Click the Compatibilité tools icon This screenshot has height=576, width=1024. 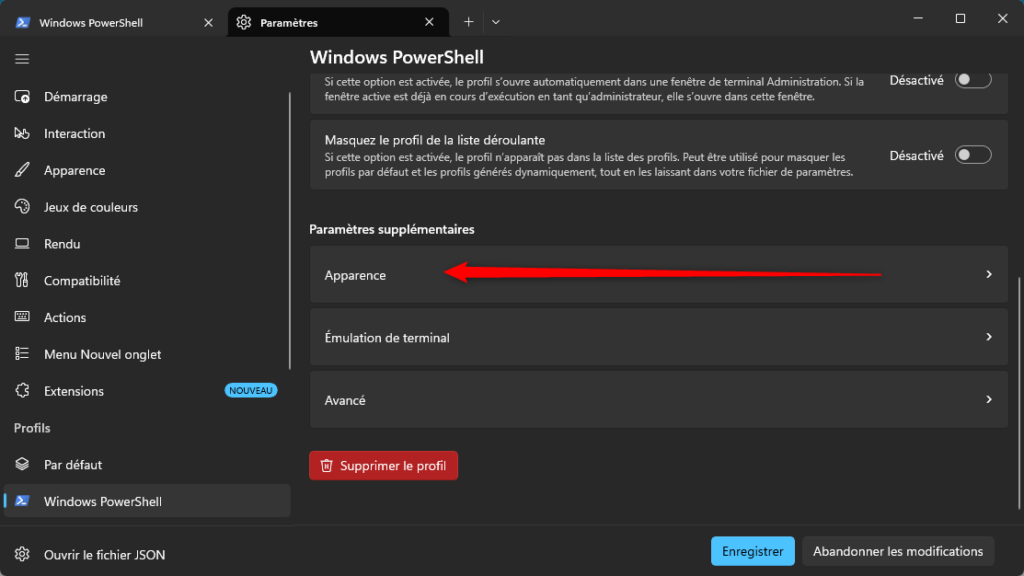(22, 280)
